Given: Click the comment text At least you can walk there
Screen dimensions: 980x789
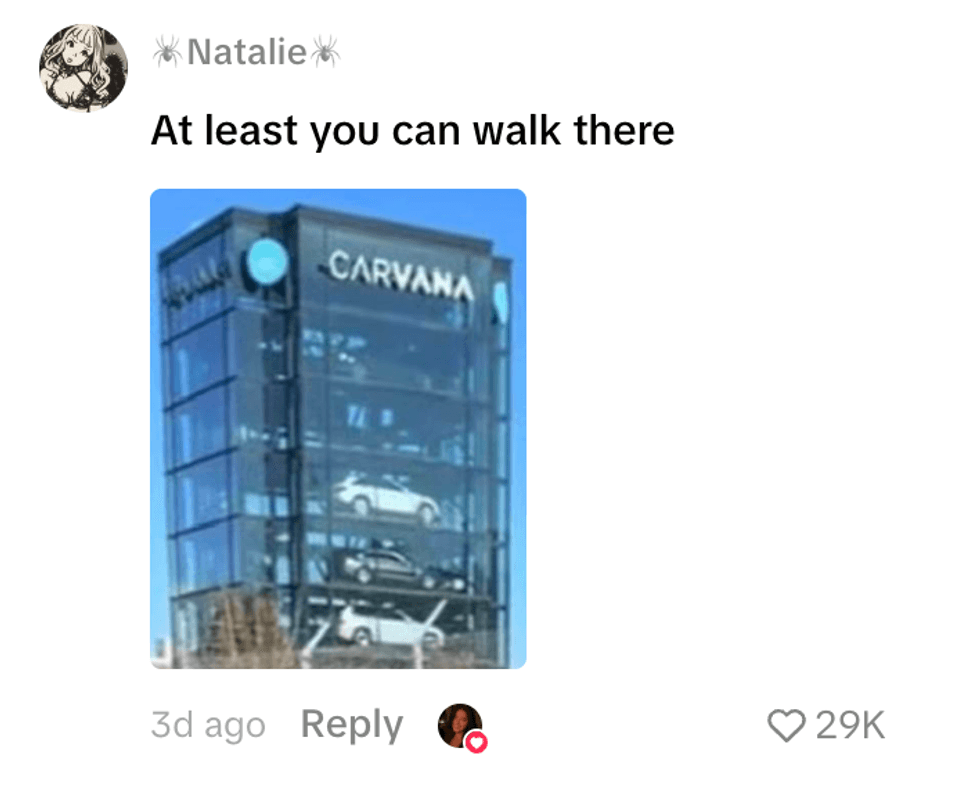Looking at the screenshot, I should tap(412, 131).
